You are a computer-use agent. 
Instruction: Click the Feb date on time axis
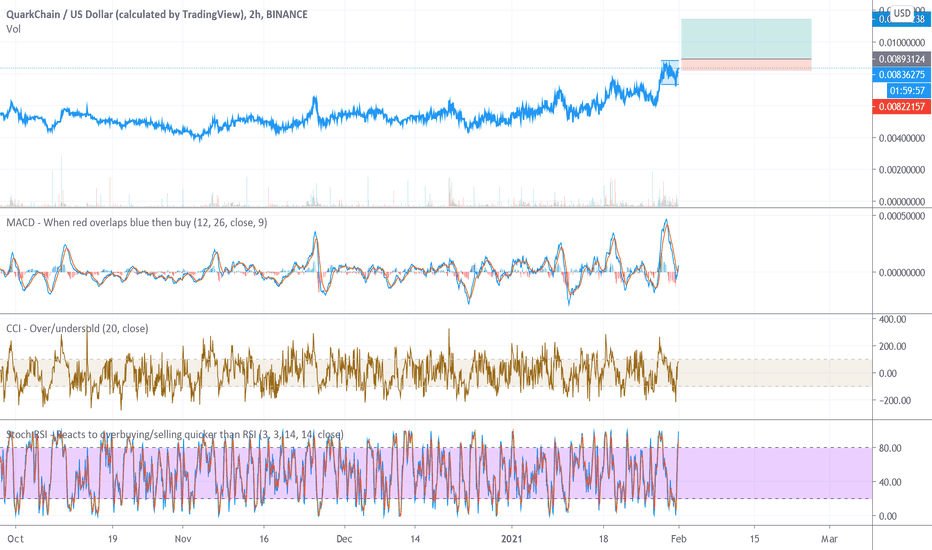click(x=678, y=539)
